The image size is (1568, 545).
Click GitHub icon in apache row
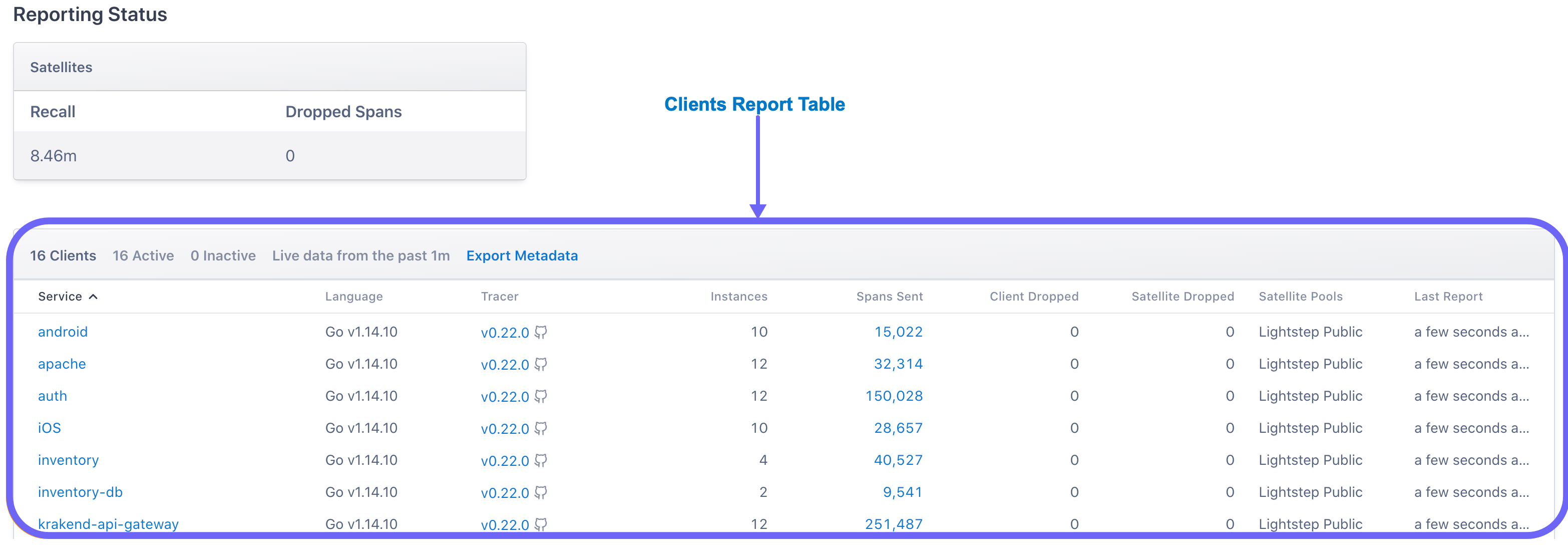pyautogui.click(x=541, y=364)
